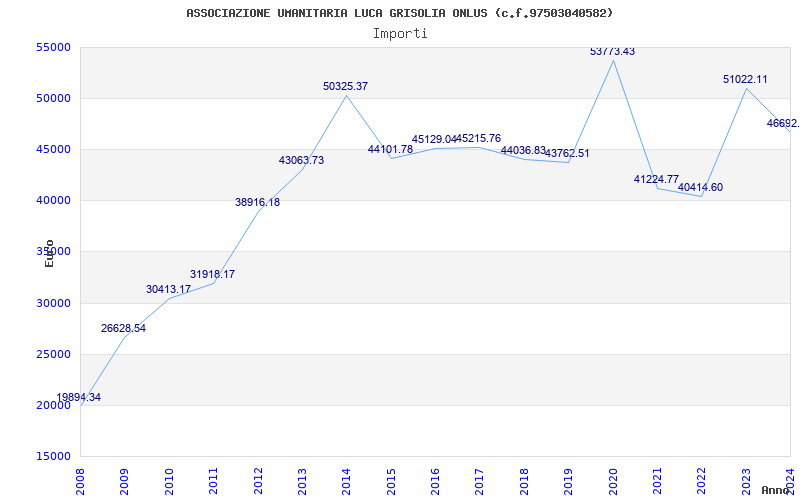
Task: Click the x-axis year 2021
Action: (657, 481)
